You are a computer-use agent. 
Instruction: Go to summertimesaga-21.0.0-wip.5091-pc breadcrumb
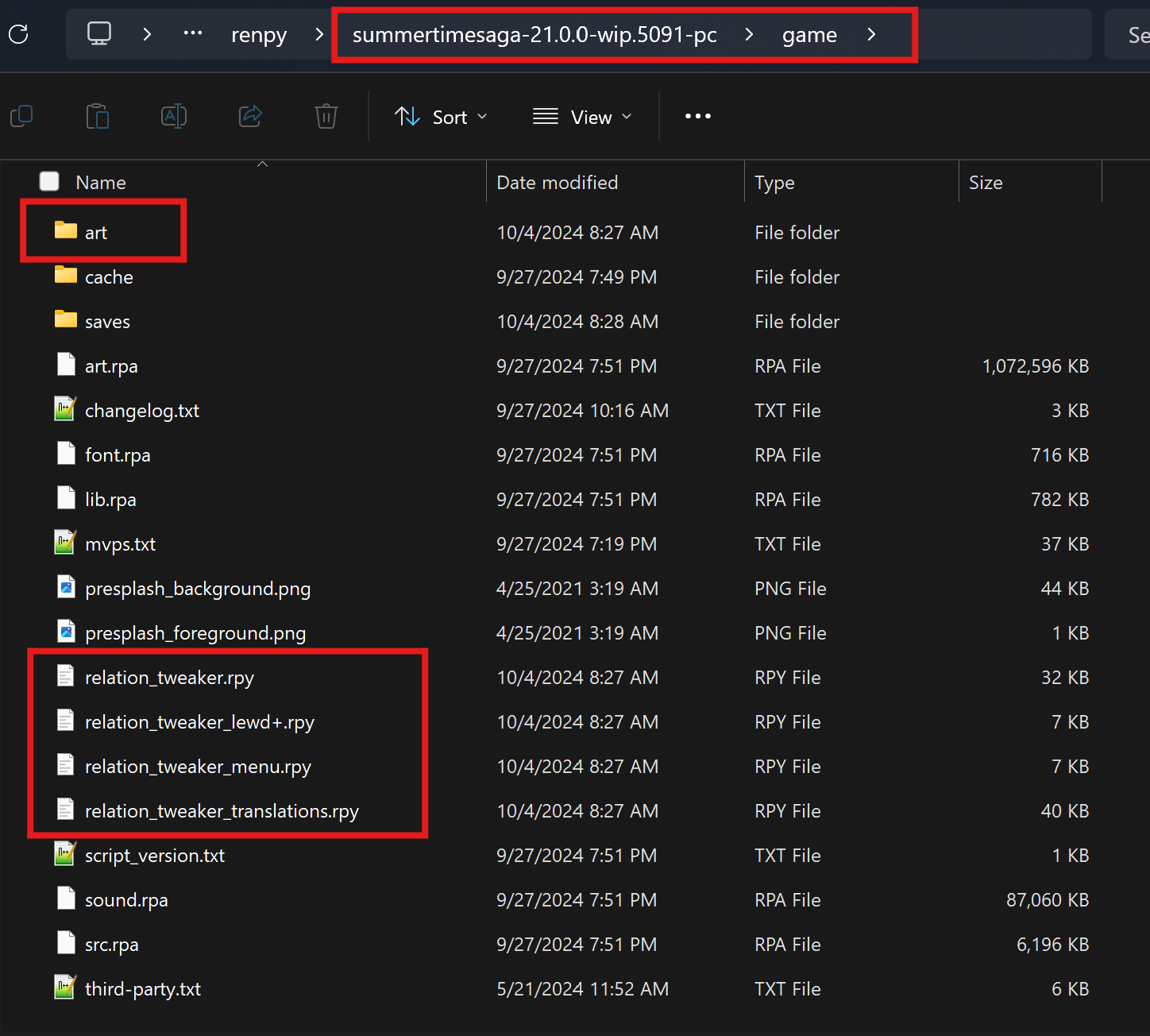[534, 35]
